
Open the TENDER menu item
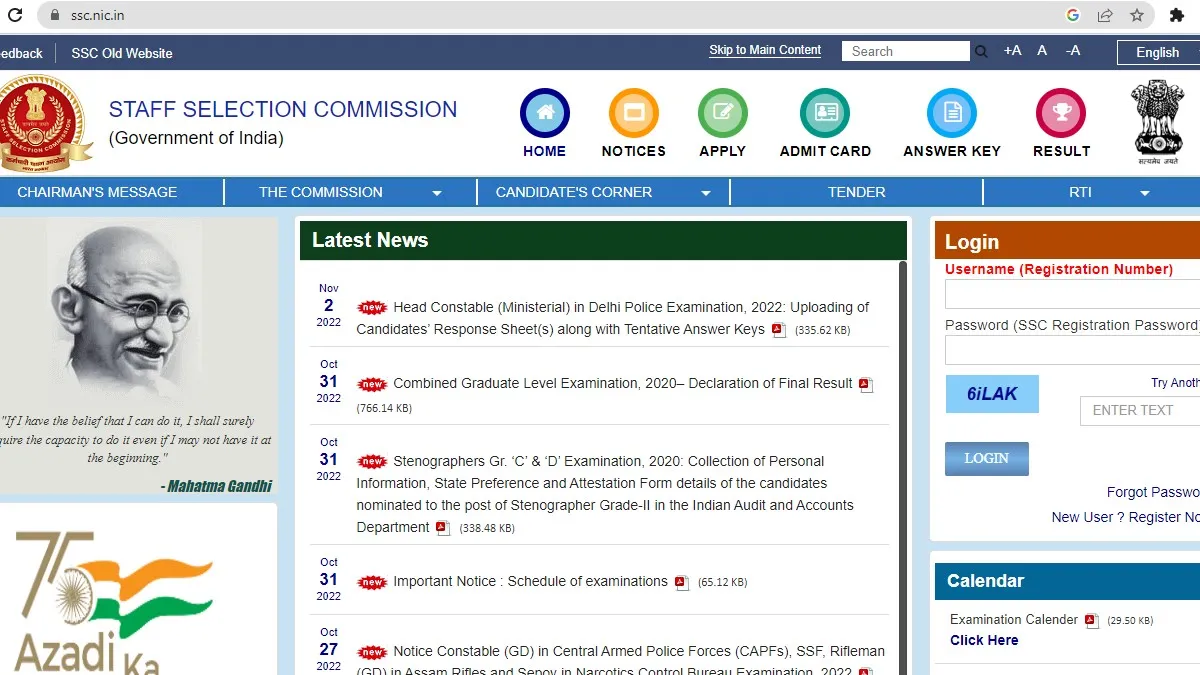857,192
